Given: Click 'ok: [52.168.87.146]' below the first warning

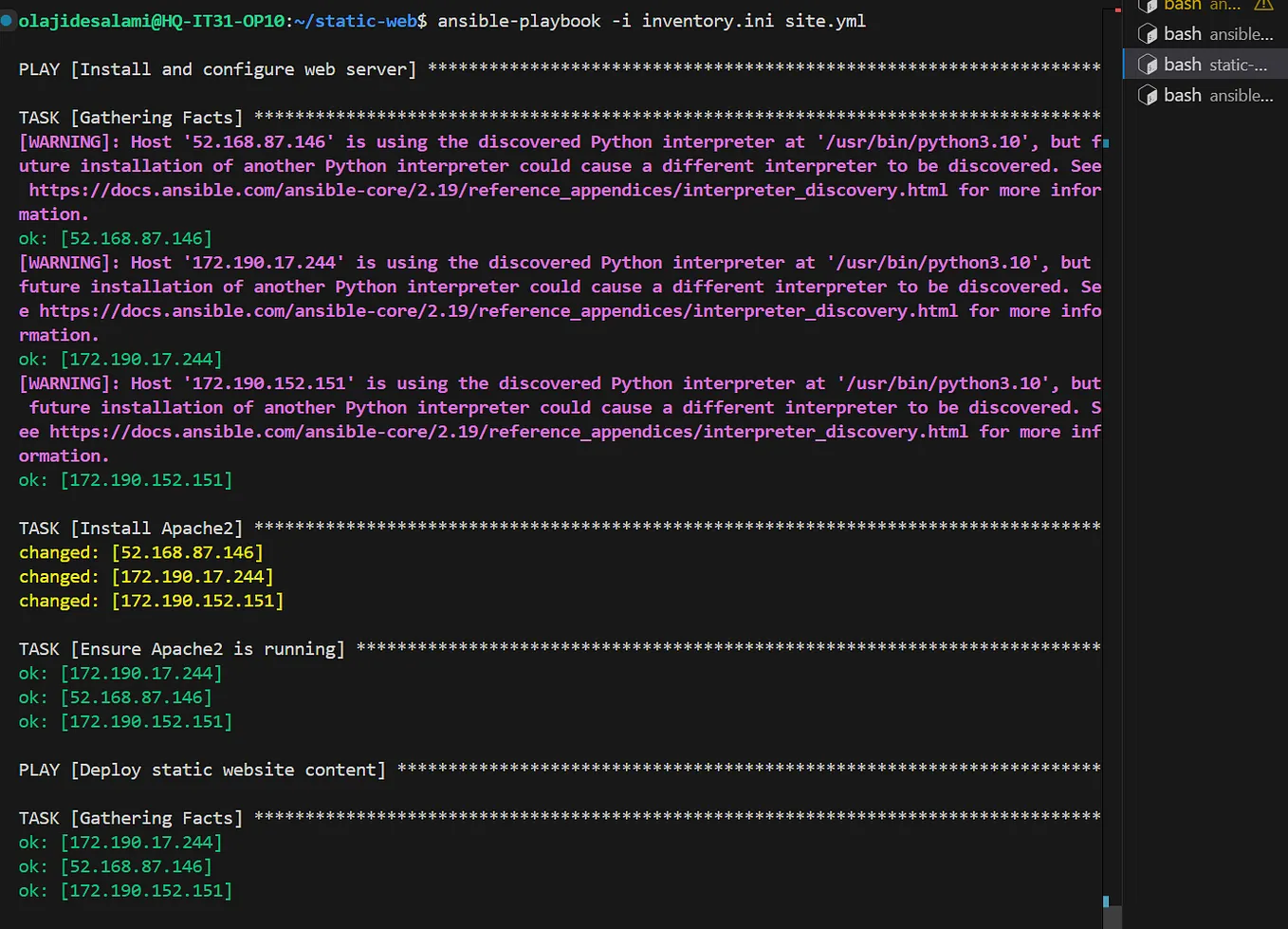Looking at the screenshot, I should 116,238.
